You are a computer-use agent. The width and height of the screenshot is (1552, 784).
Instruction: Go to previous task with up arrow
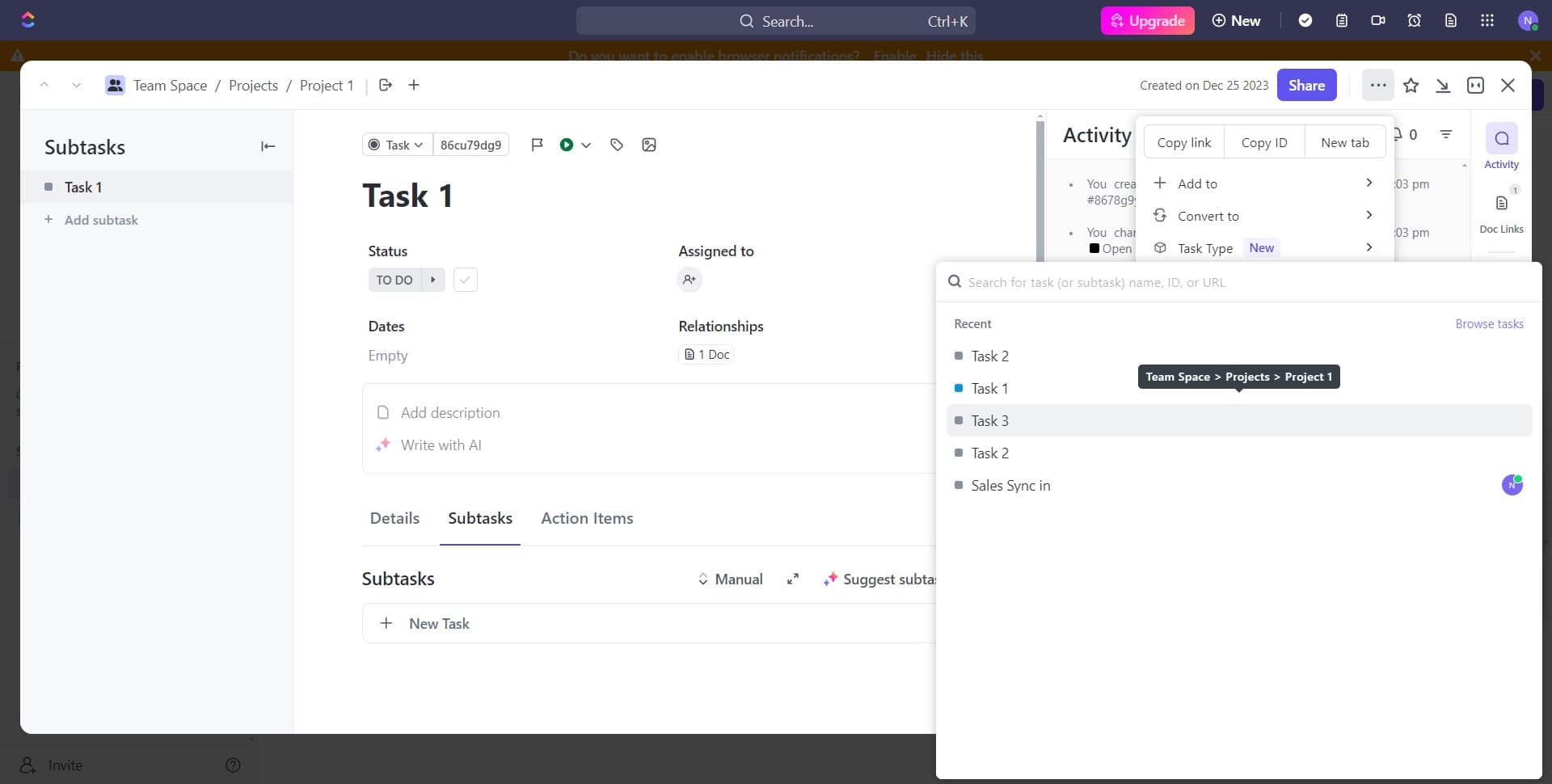point(44,85)
